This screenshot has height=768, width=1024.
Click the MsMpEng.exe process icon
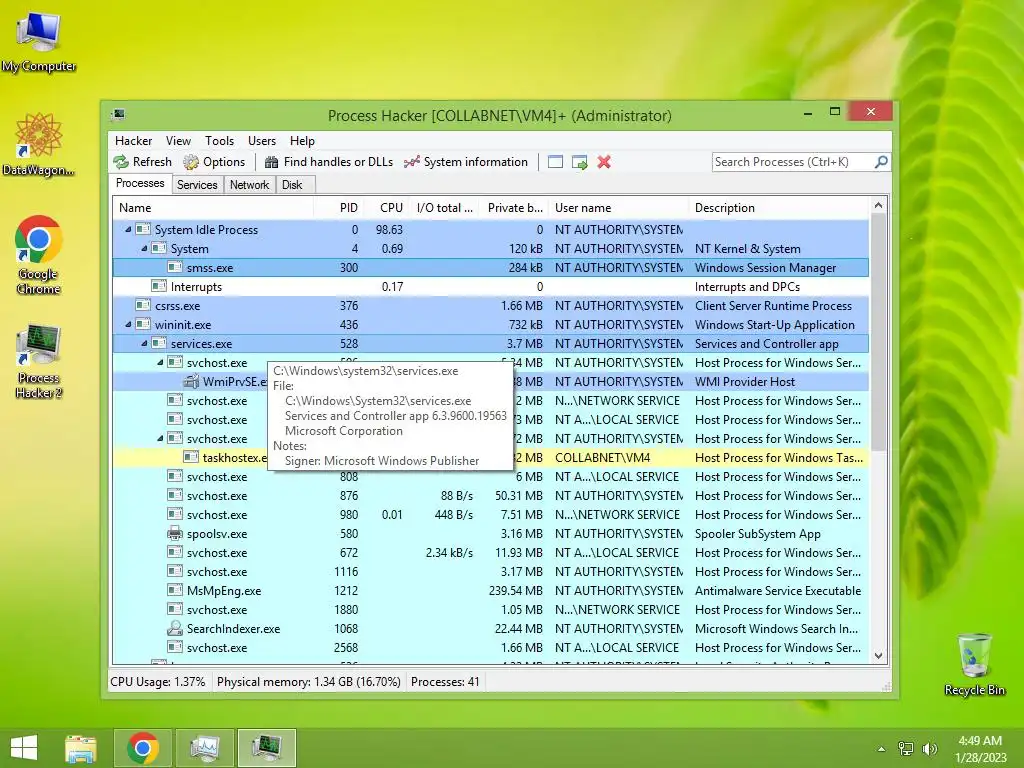pyautogui.click(x=174, y=590)
